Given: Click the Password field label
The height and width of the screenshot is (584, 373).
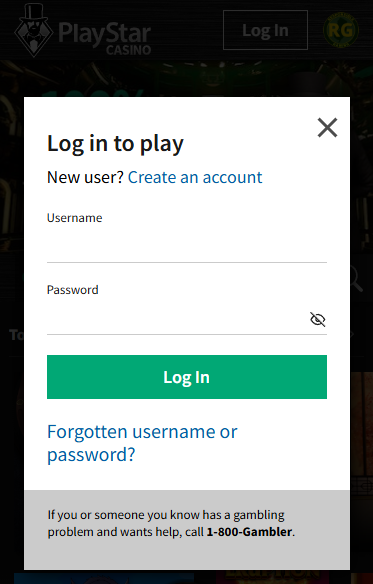Looking at the screenshot, I should click(73, 290).
